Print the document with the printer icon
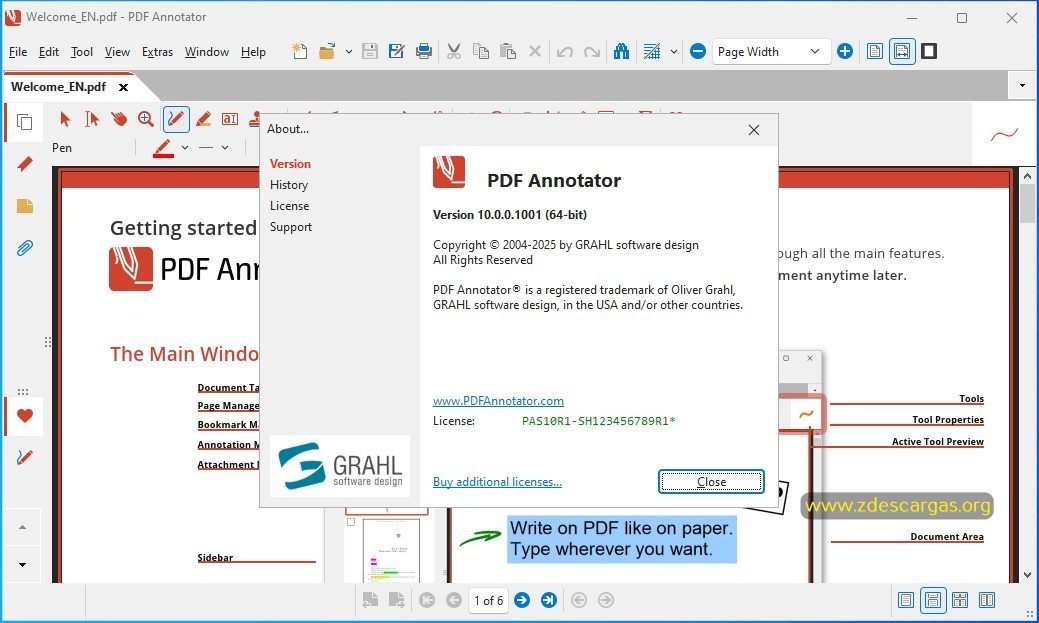The width and height of the screenshot is (1039, 623). point(423,51)
